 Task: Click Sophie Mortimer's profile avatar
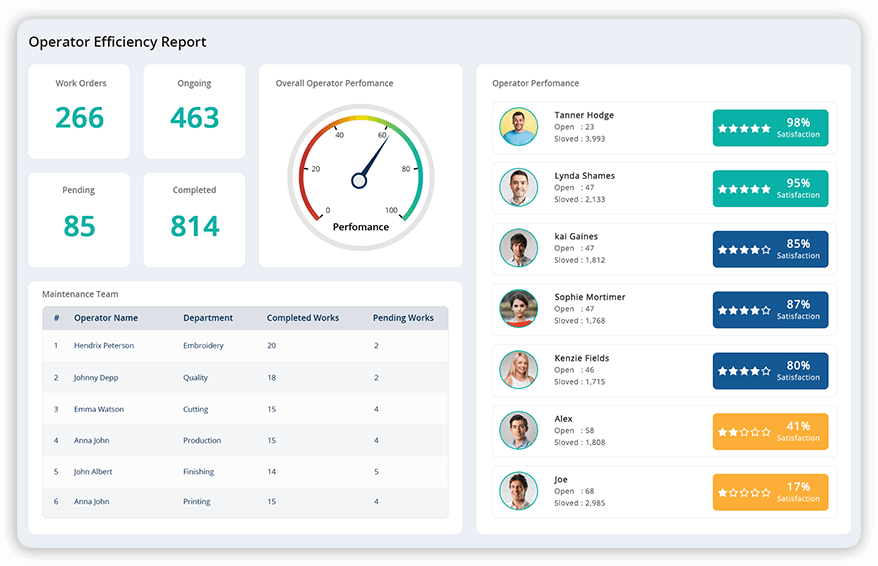[x=518, y=309]
